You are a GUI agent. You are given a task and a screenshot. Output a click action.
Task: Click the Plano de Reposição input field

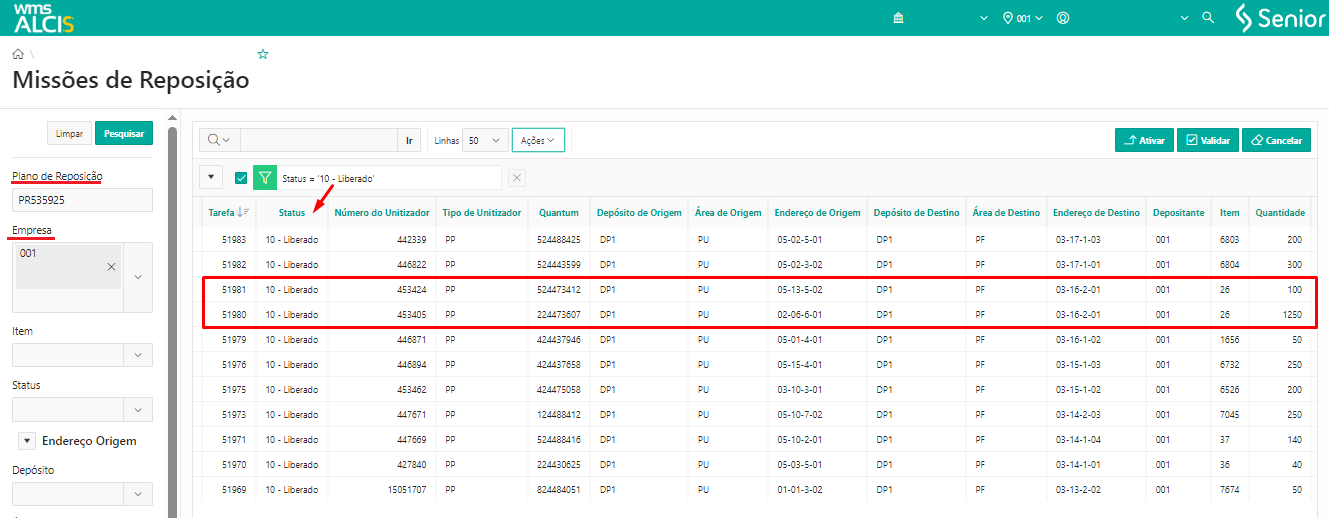[82, 200]
